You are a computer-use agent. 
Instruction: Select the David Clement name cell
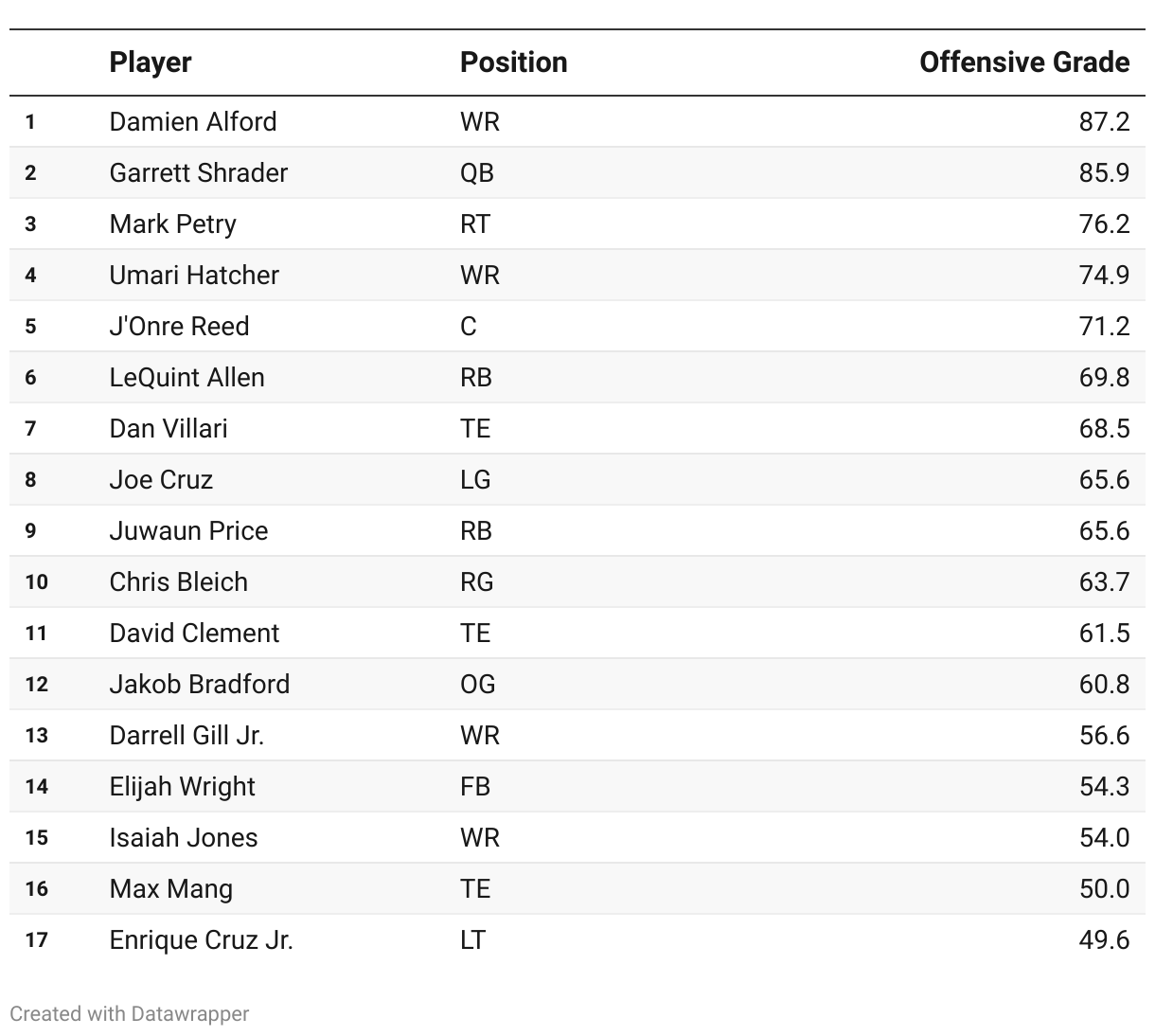coord(194,633)
